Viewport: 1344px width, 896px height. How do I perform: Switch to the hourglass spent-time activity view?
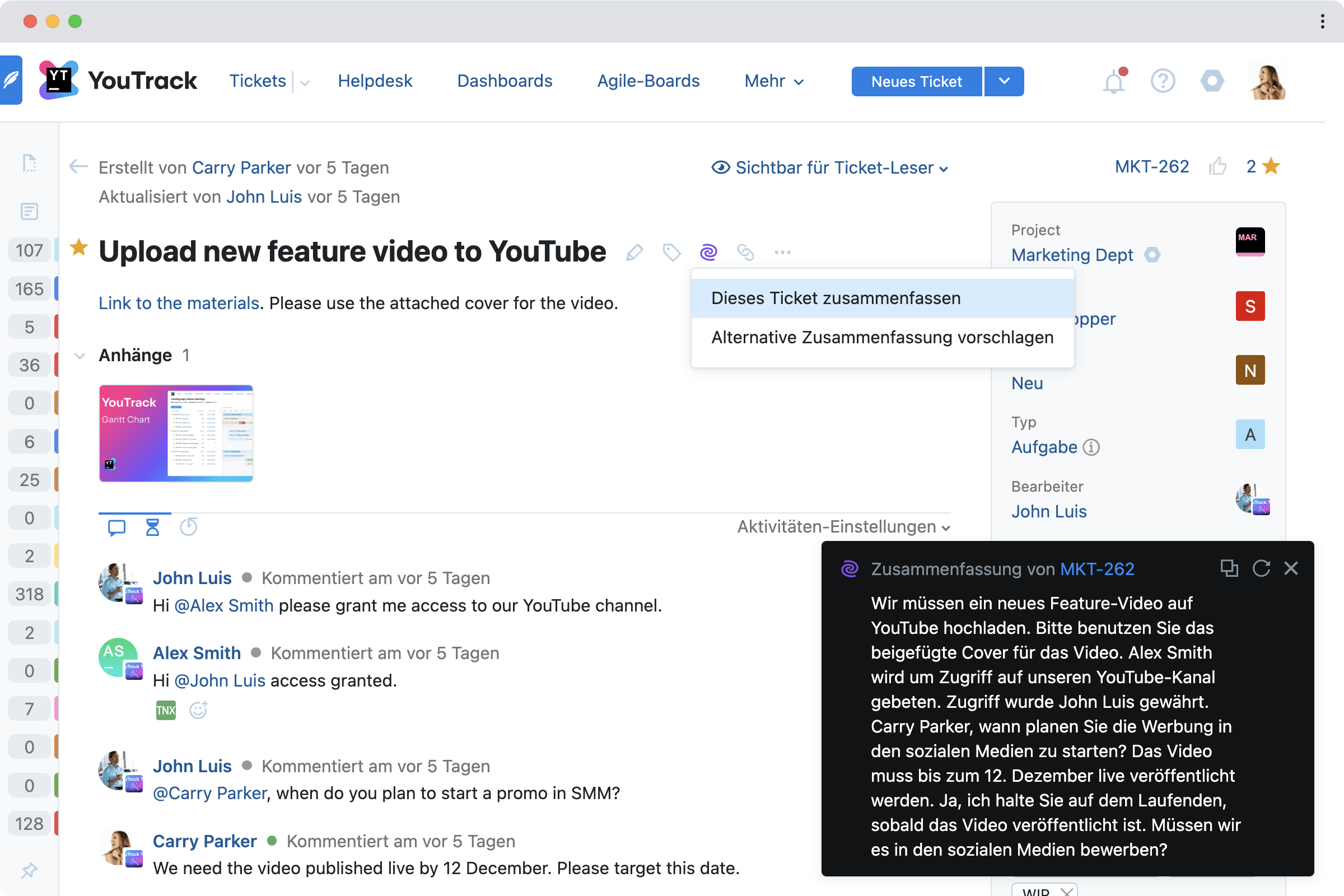point(152,527)
